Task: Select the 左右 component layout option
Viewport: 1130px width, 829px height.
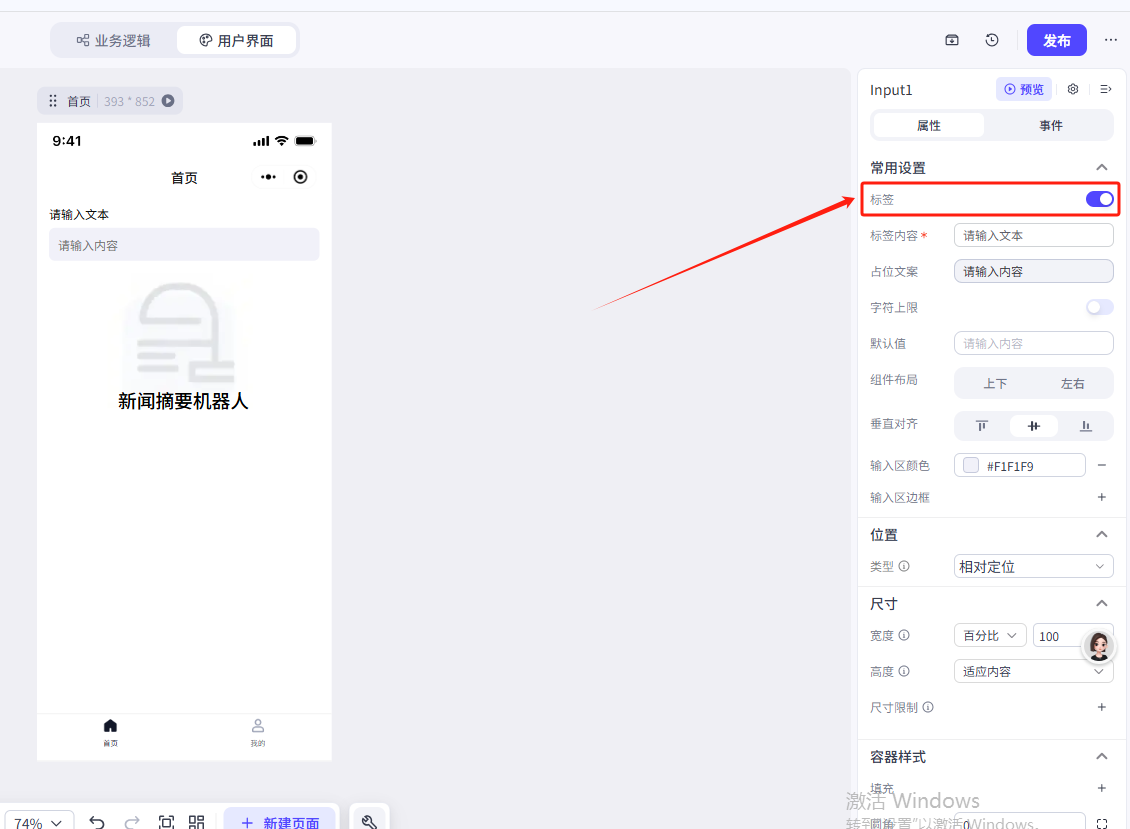Action: tap(1072, 384)
